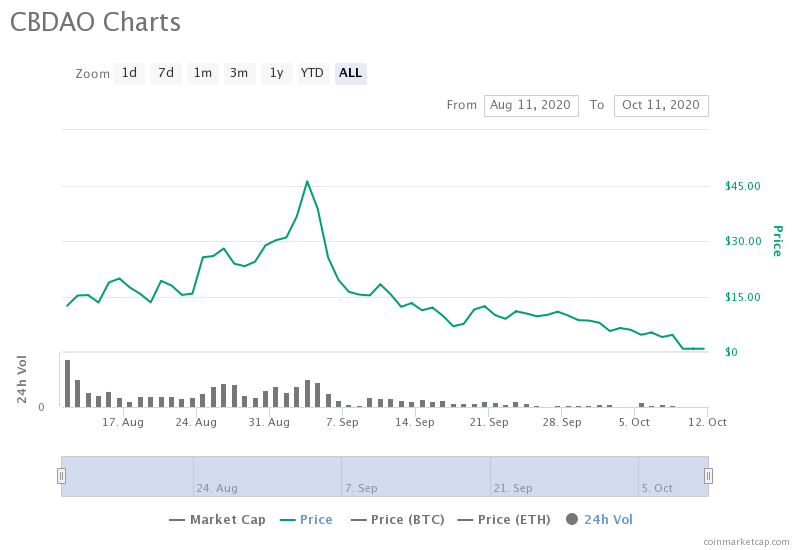Switch chart zoom to 1m

coord(203,73)
